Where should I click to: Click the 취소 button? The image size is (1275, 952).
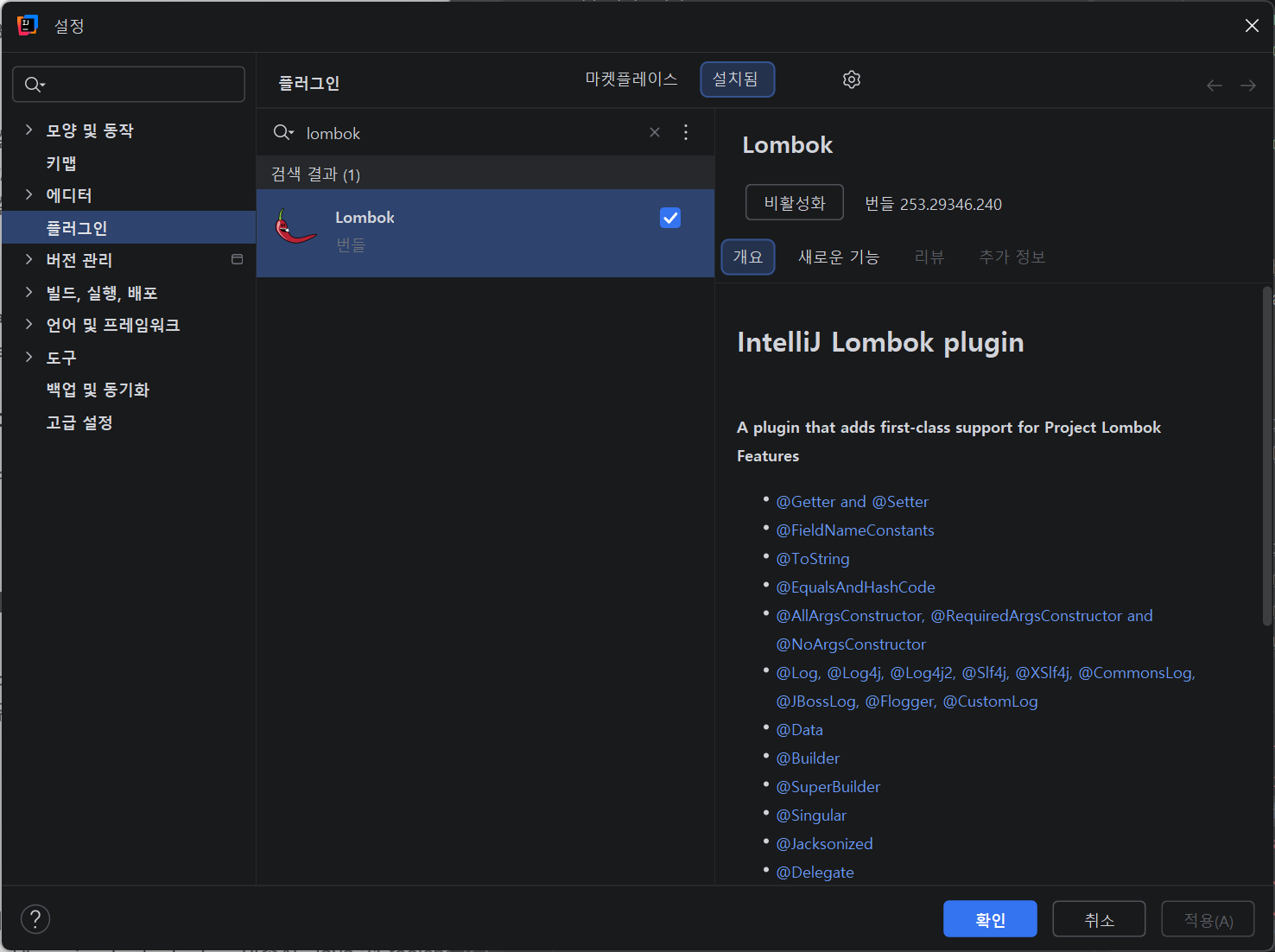[x=1098, y=919]
